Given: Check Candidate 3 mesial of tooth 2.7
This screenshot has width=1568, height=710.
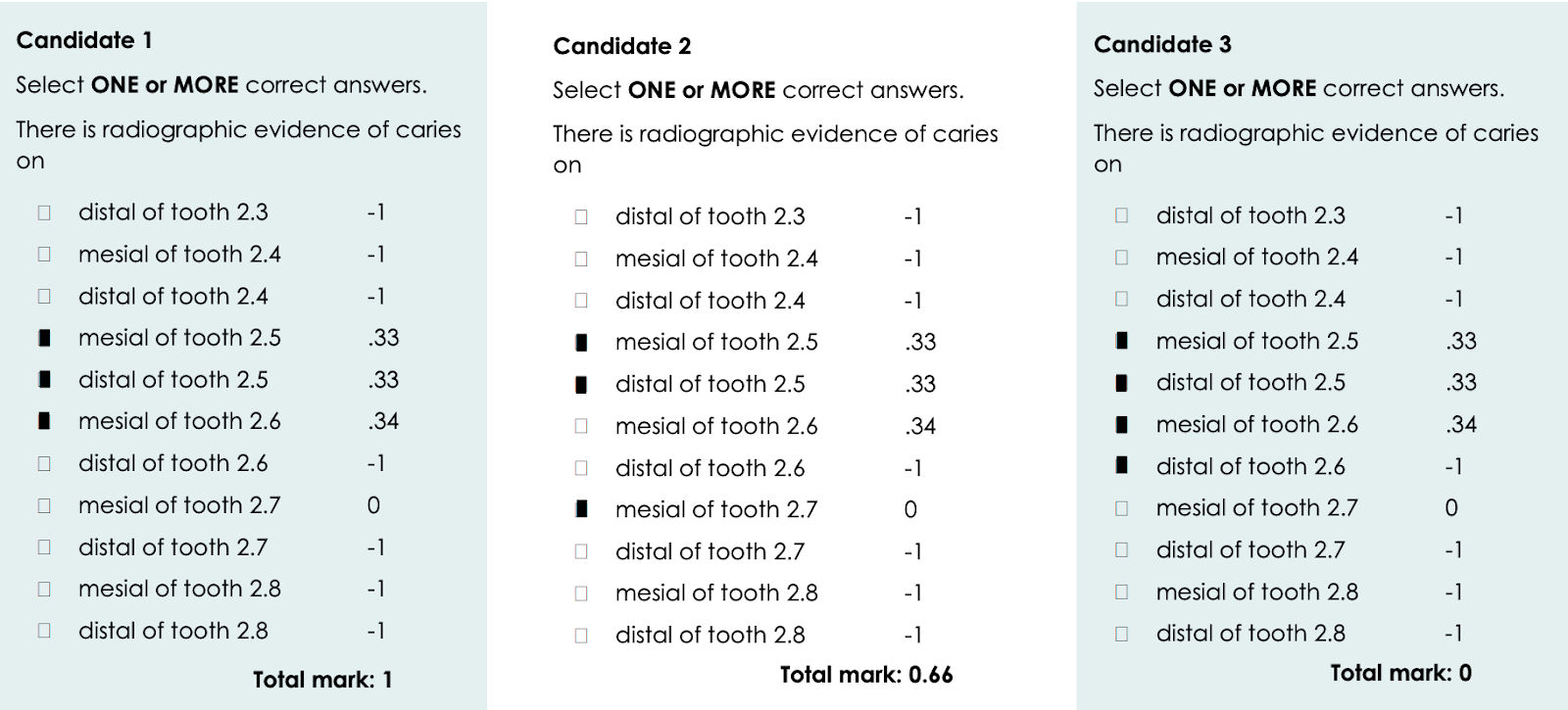Looking at the screenshot, I should [x=1122, y=508].
